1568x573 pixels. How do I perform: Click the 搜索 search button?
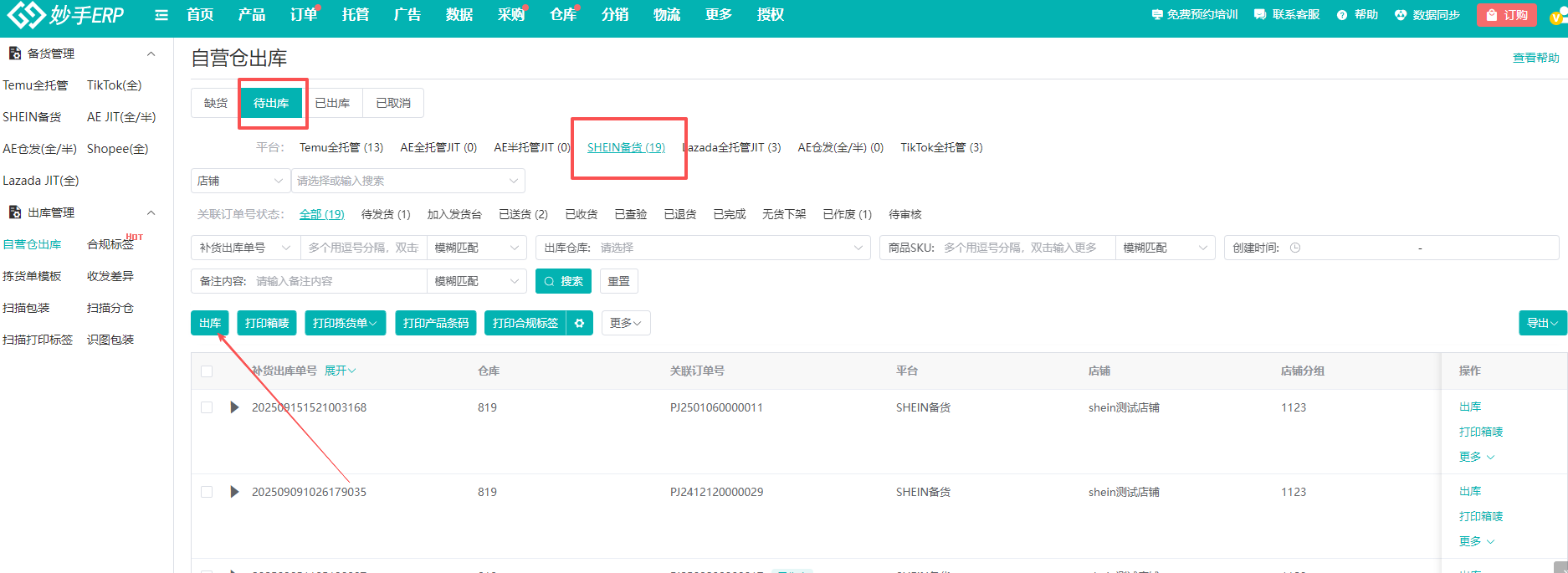[563, 281]
